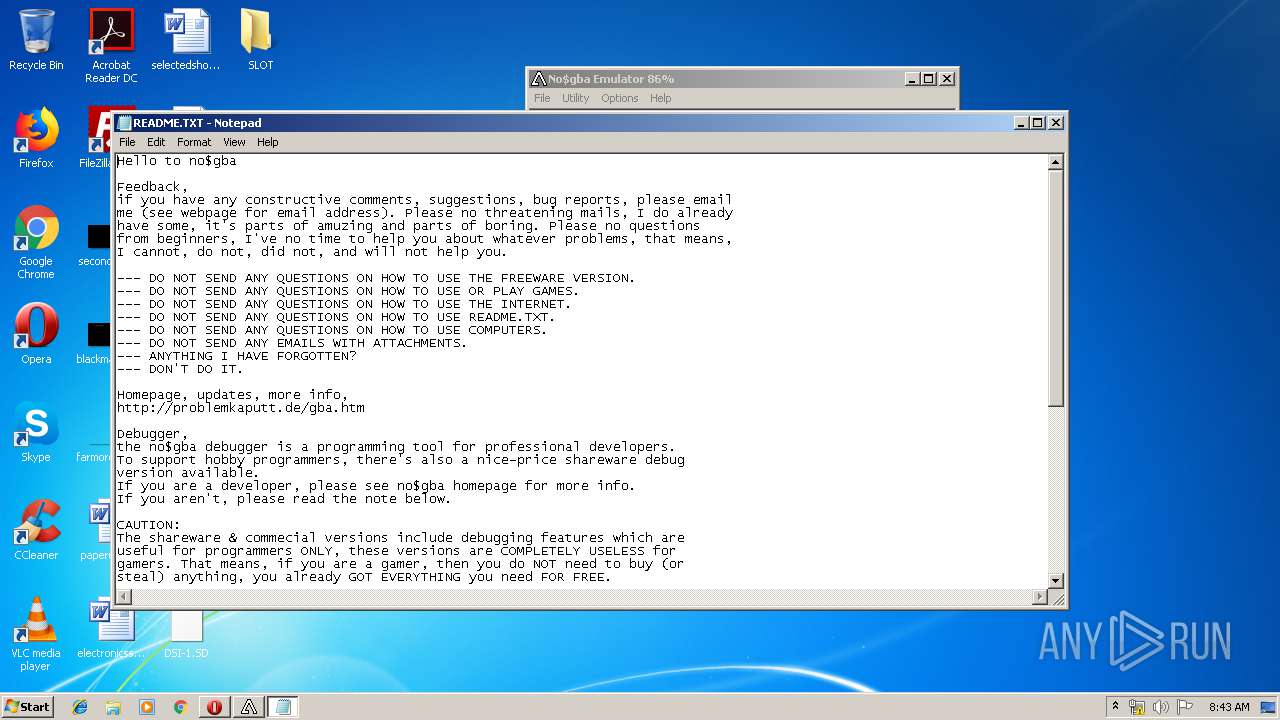The height and width of the screenshot is (720, 1280).
Task: Click the network tray icon
Action: pos(1137,707)
